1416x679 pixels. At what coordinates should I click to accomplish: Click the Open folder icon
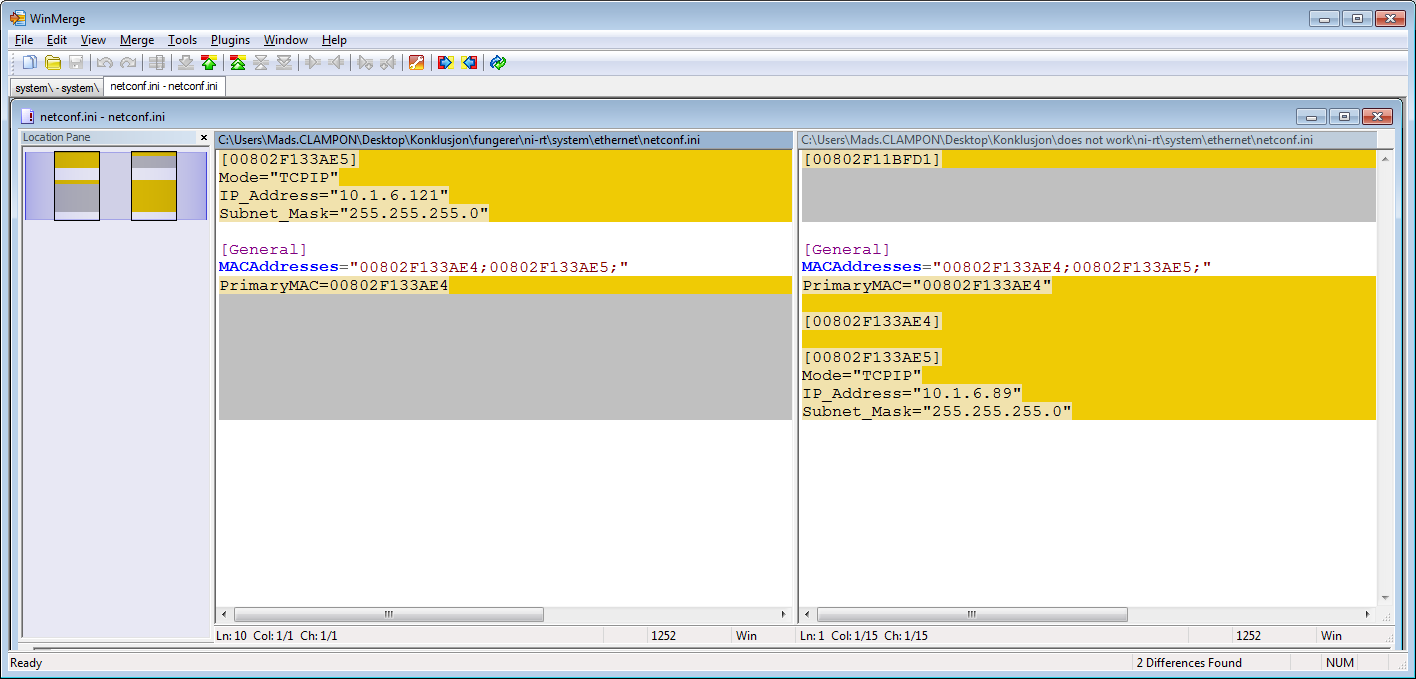pos(53,62)
